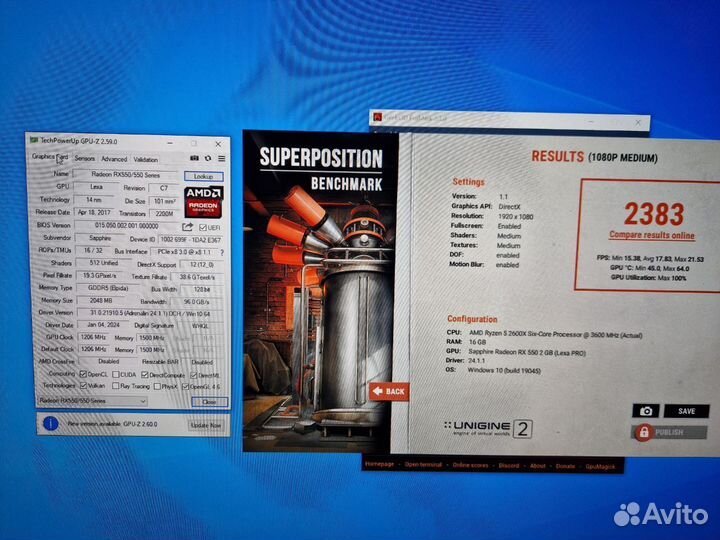Click the Bus Interface question mark

click(222, 253)
